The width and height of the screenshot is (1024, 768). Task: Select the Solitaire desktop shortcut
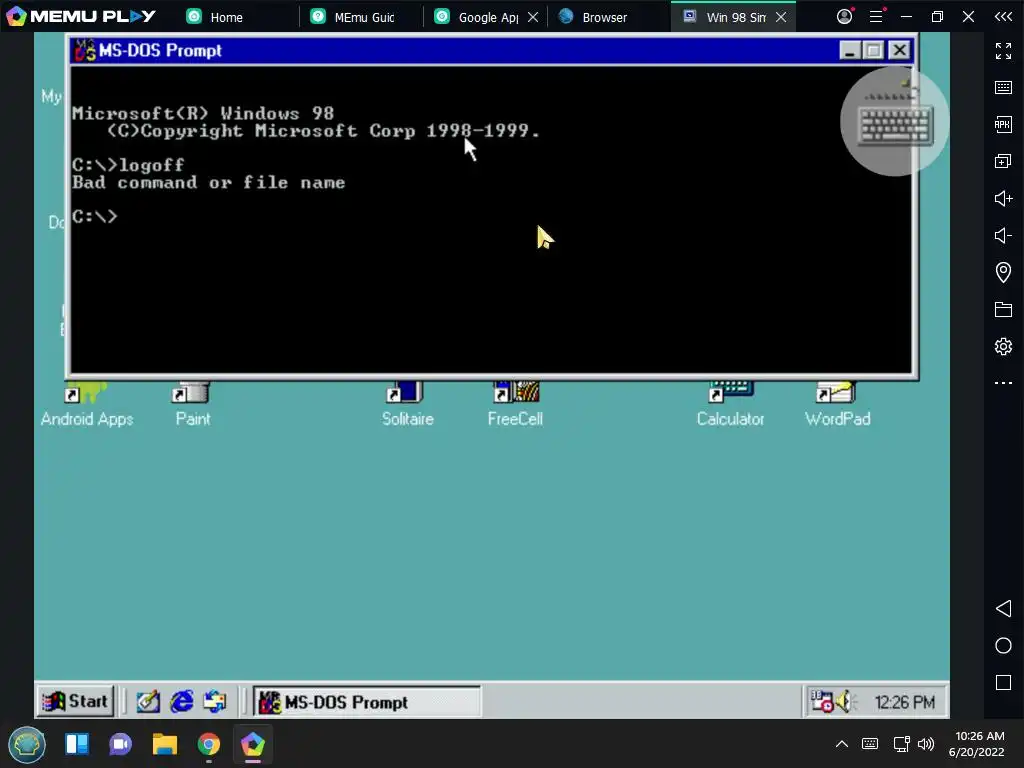[408, 405]
